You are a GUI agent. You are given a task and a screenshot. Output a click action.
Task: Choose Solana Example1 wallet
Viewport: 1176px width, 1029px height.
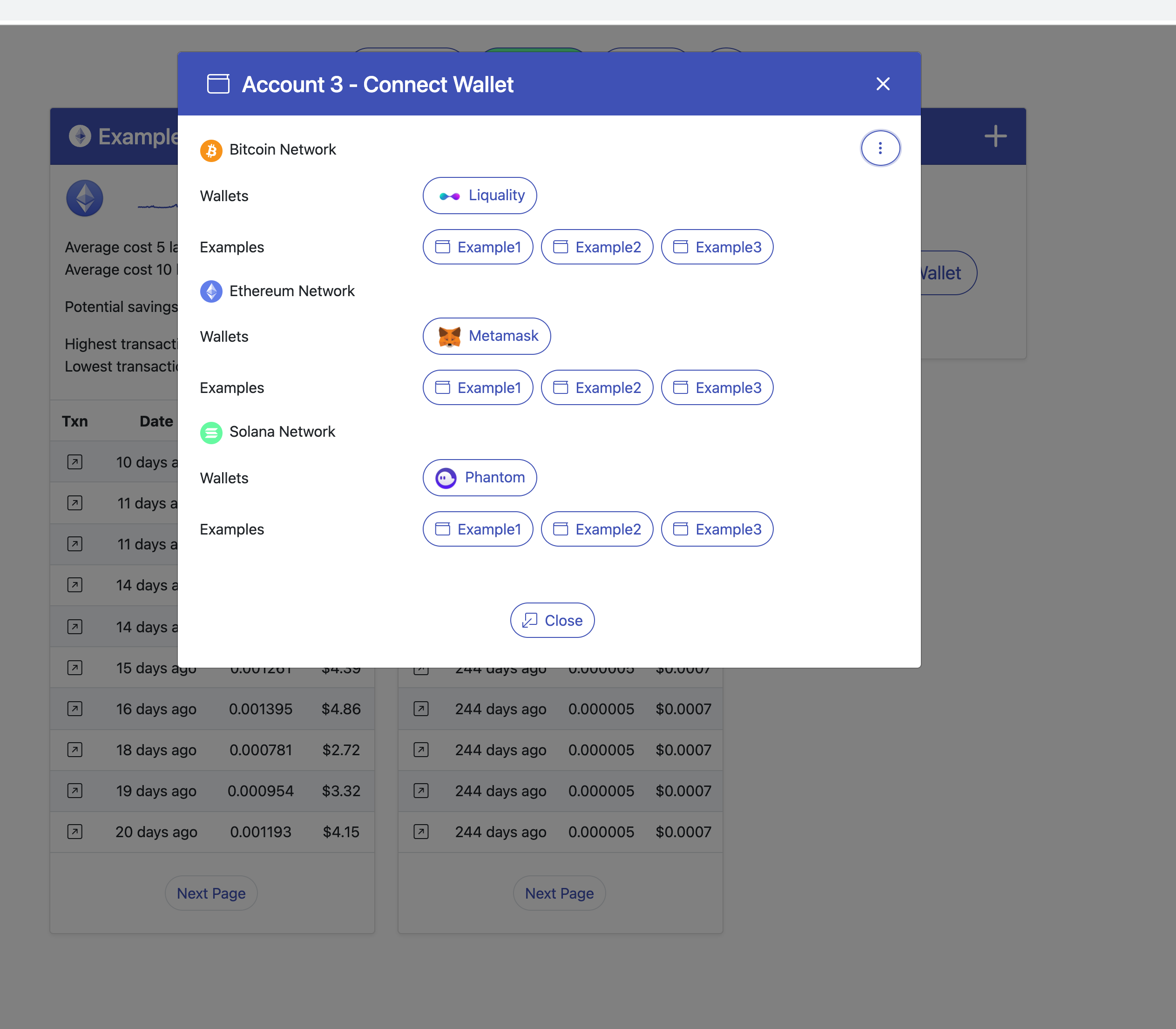click(478, 529)
